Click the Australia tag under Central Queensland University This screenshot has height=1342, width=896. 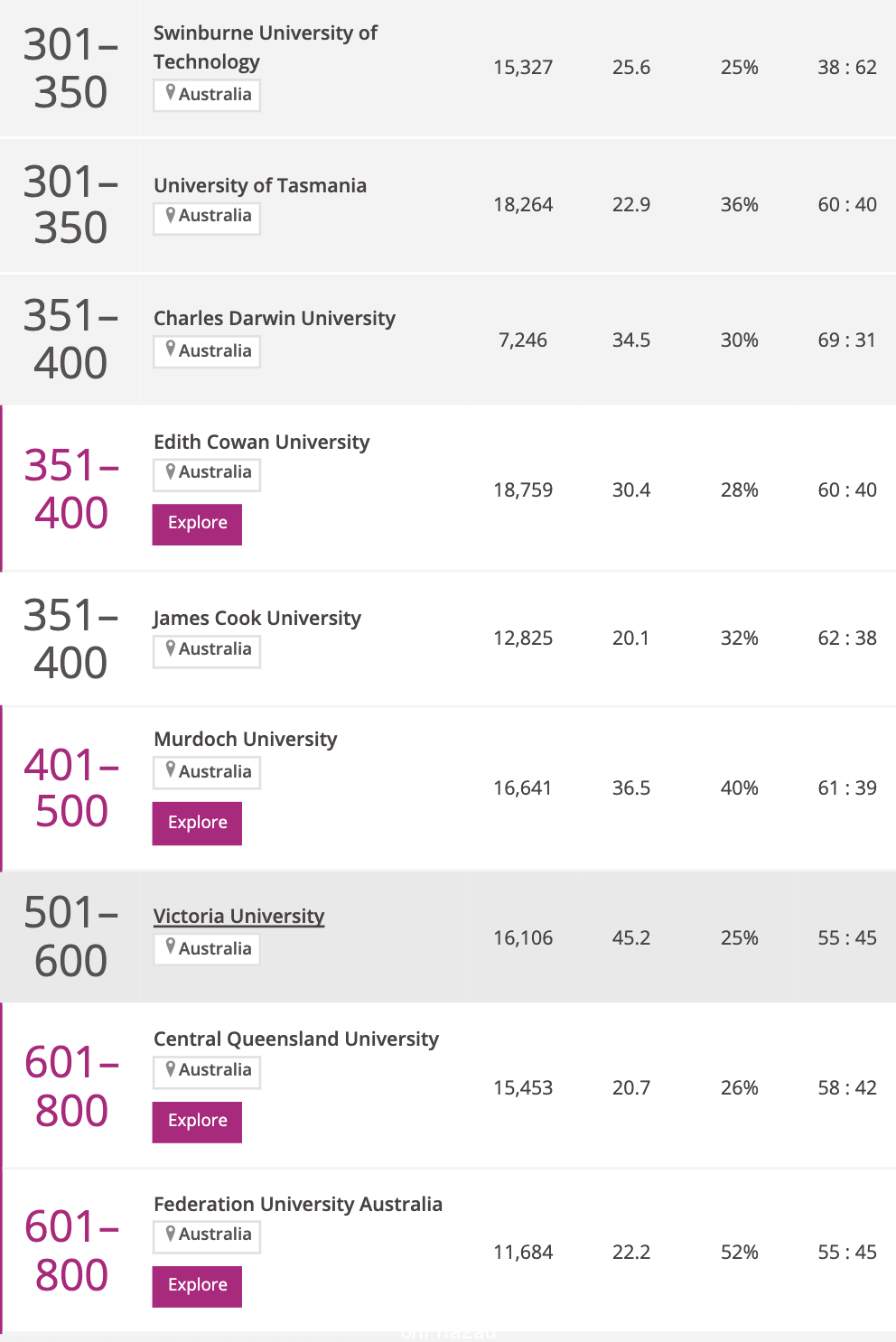(x=207, y=1071)
